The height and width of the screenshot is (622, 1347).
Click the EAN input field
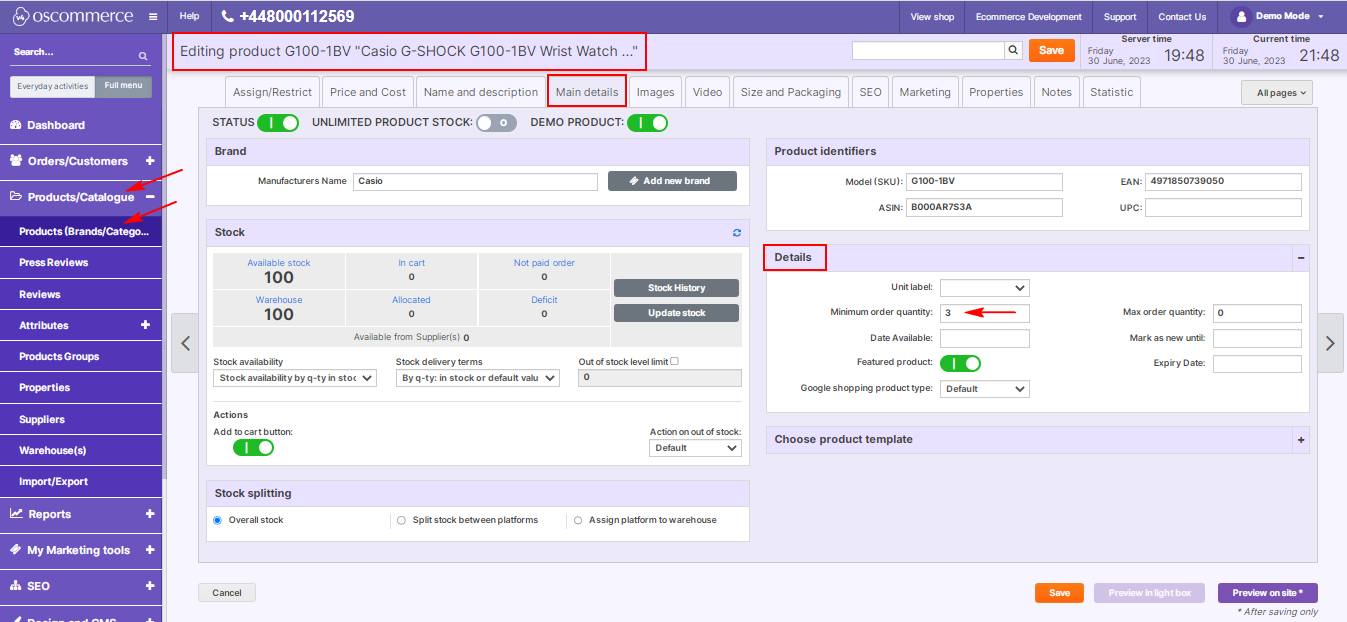click(x=1223, y=181)
